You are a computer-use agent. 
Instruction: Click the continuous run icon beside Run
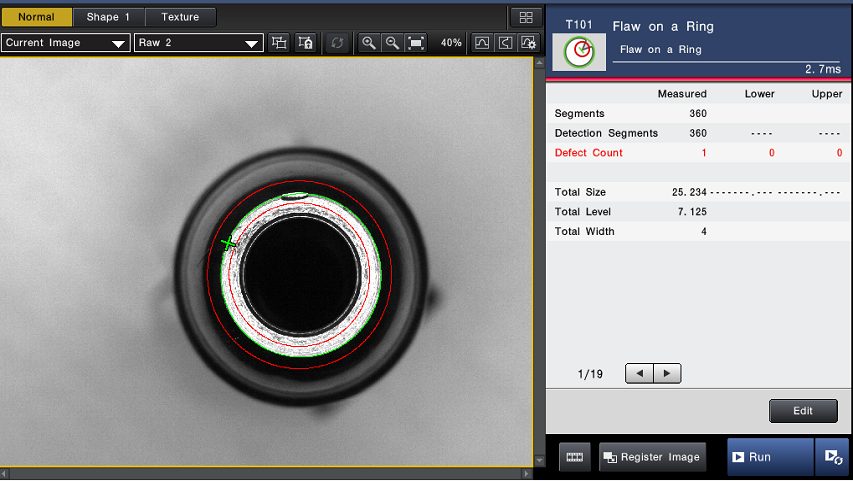click(x=831, y=457)
